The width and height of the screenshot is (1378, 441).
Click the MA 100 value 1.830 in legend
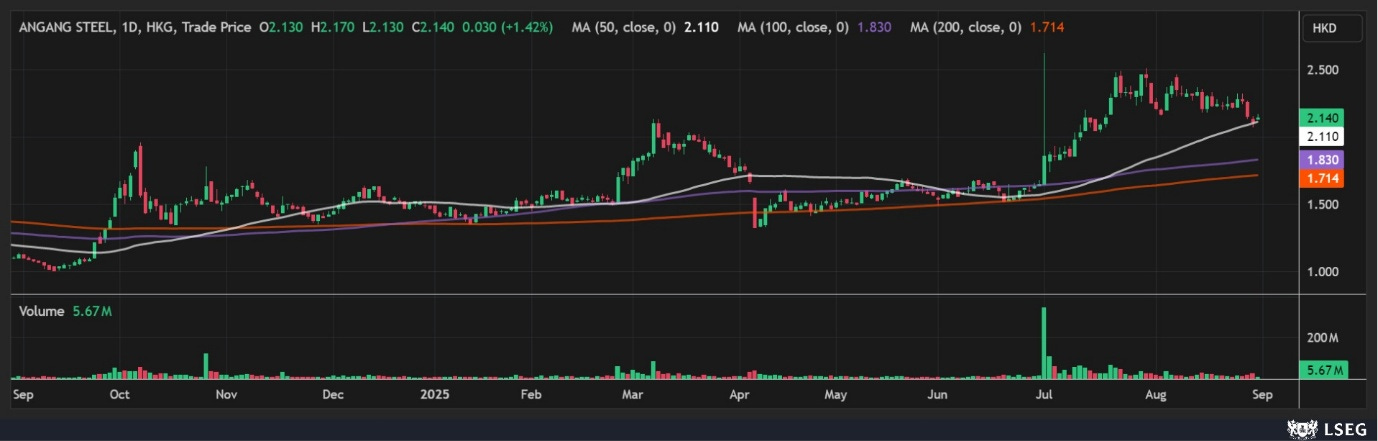point(875,28)
